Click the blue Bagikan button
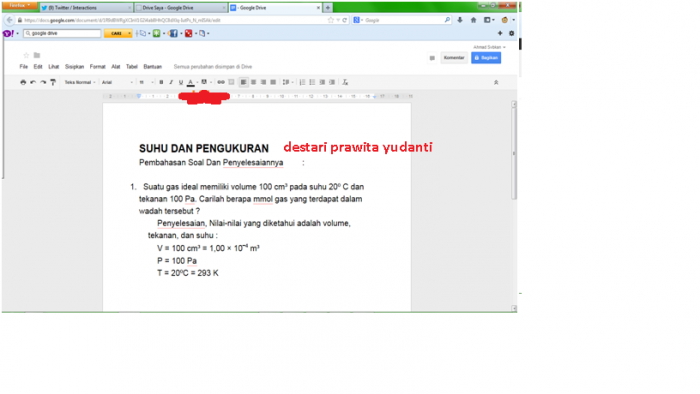This screenshot has height=394, width=700. (x=486, y=58)
